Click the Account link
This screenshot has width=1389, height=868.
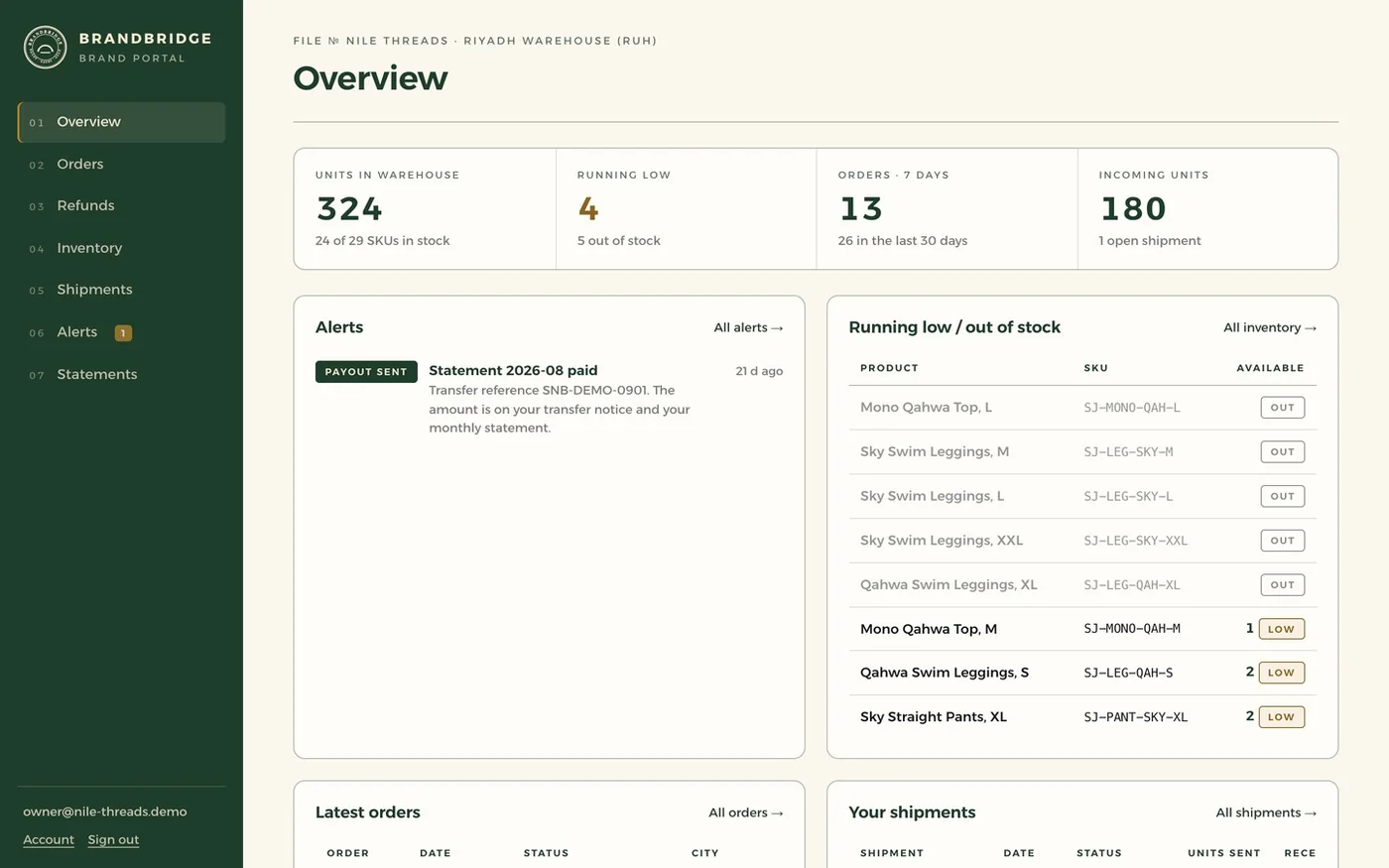click(x=49, y=839)
